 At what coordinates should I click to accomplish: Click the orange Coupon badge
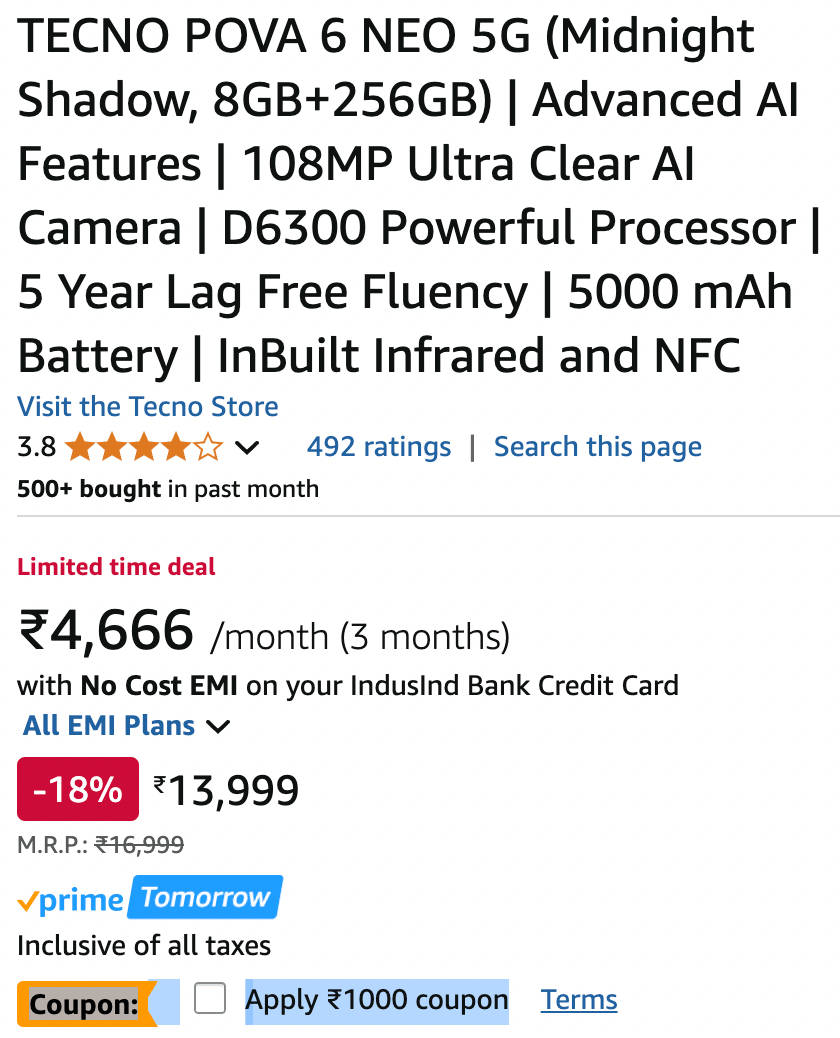(85, 1003)
